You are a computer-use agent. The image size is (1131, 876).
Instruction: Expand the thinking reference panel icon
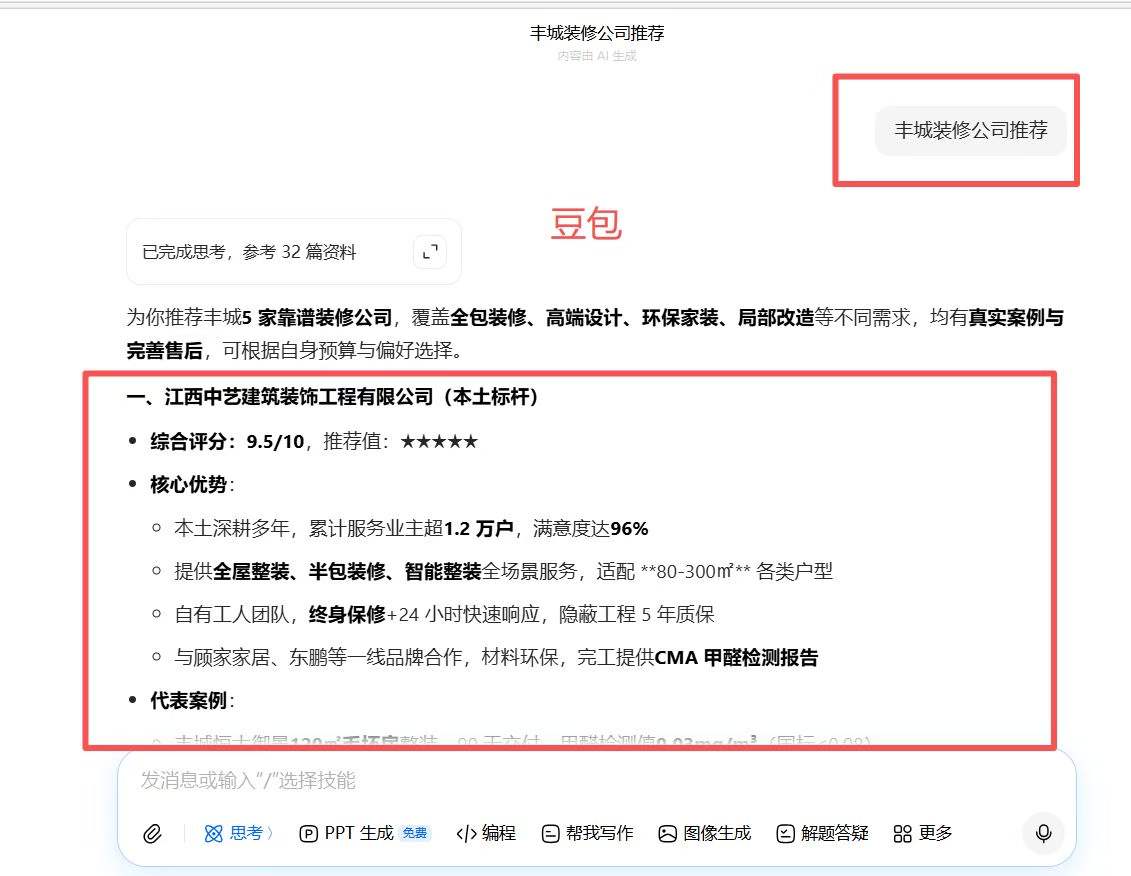point(430,252)
